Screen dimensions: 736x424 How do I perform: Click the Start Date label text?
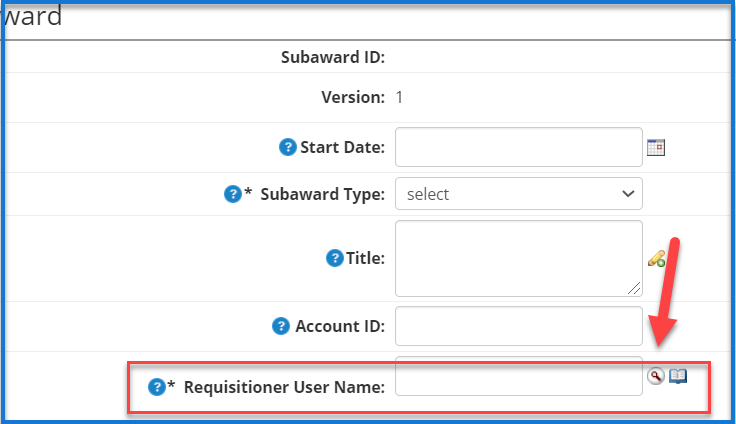click(x=343, y=147)
